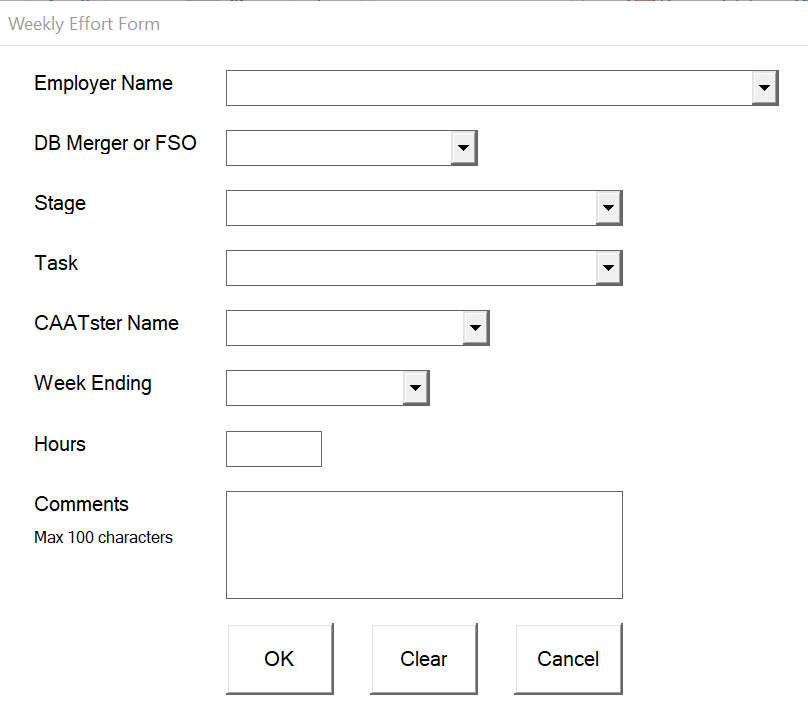The image size is (808, 724).
Task: Click inside the CAATster Name field
Action: point(345,328)
